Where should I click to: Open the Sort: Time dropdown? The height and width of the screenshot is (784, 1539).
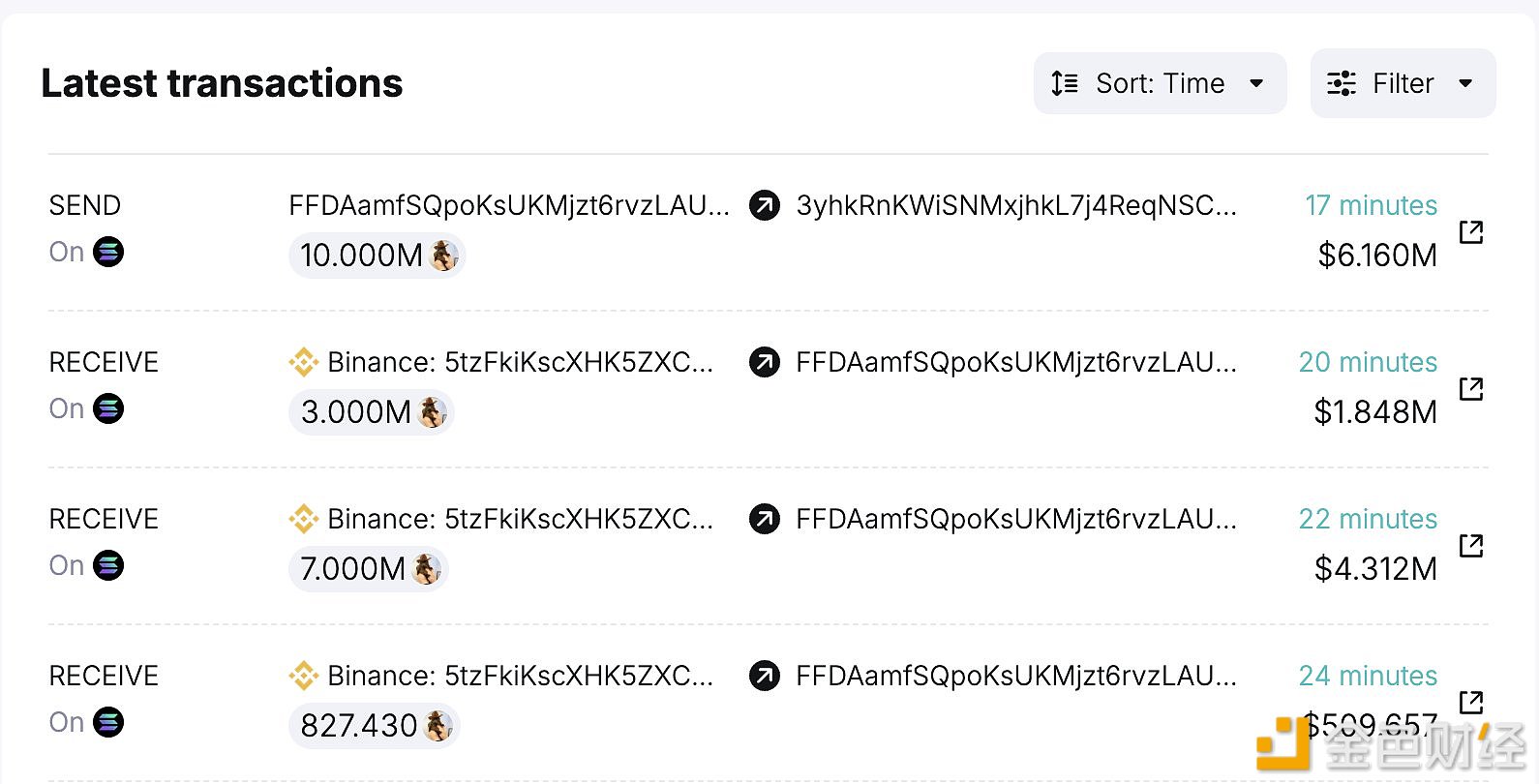(1160, 83)
